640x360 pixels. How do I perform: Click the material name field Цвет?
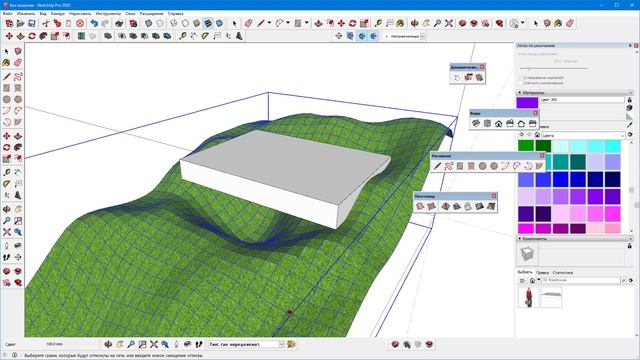[x=582, y=100]
